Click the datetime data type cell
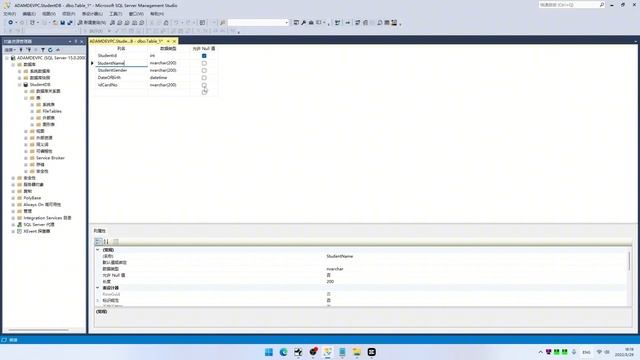 (169, 78)
